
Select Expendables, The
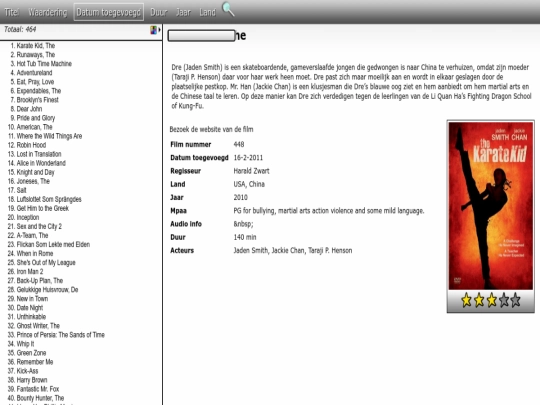pos(39,91)
